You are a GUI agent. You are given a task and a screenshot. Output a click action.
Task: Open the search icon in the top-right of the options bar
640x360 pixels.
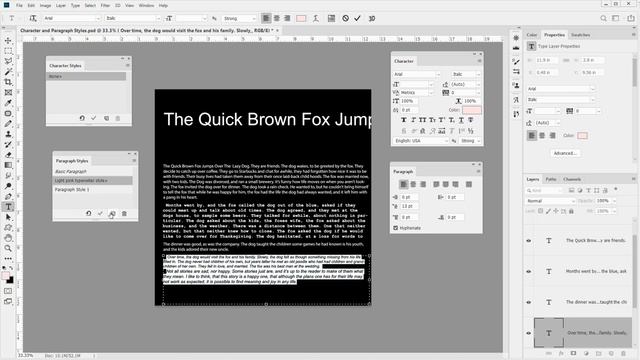(603, 18)
